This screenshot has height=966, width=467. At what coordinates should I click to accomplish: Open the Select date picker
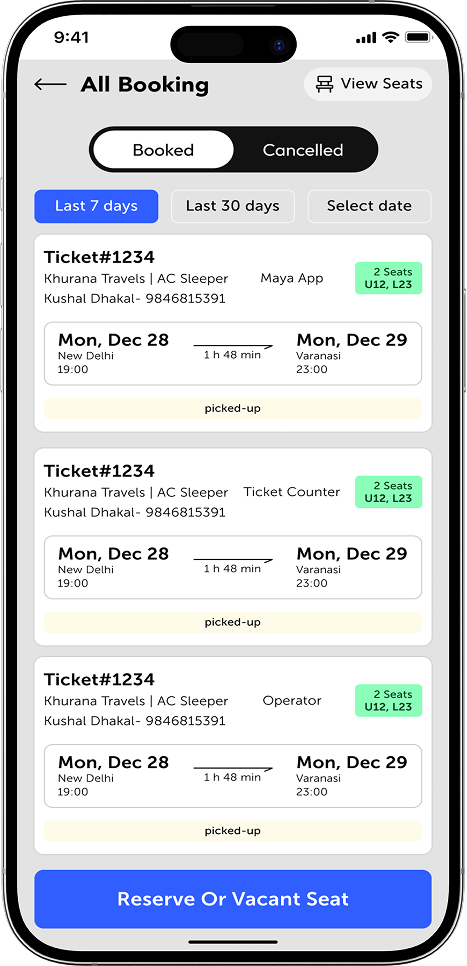370,206
